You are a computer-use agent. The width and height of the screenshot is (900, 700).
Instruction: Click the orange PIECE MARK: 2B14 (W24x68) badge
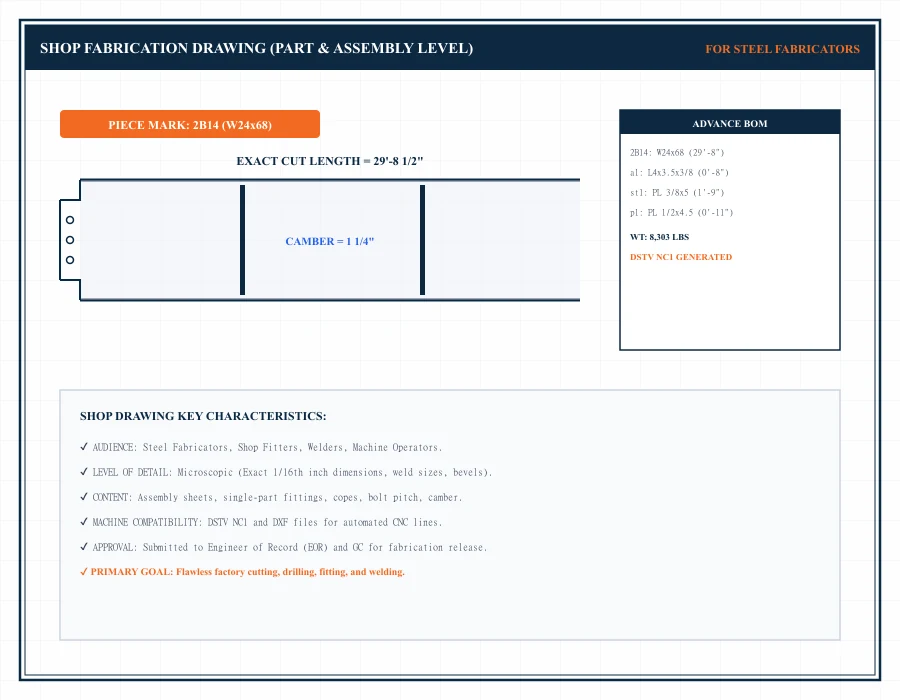(189, 124)
